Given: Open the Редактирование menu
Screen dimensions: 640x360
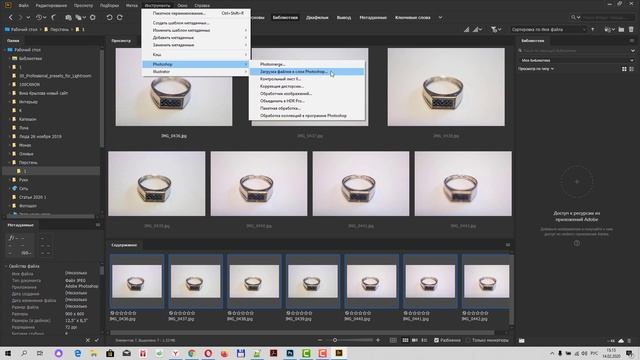Looking at the screenshot, I should coord(51,6).
